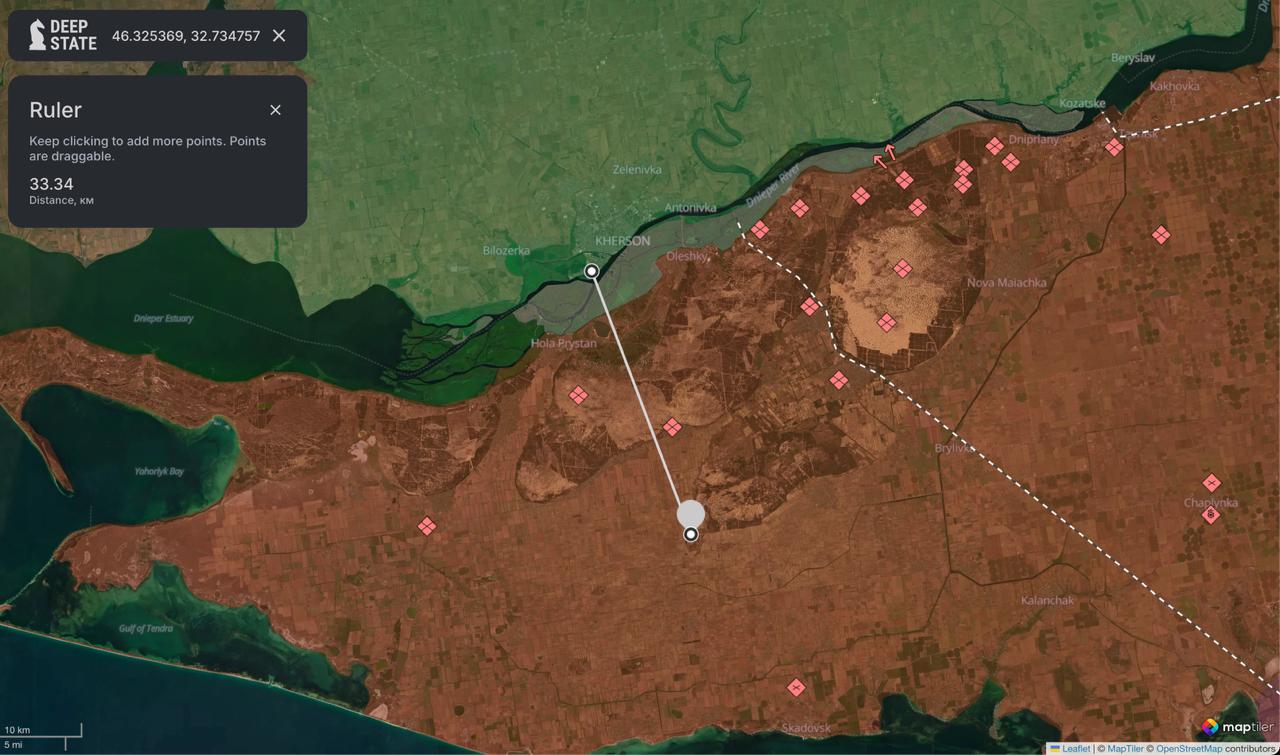Click the Deep State logo
1280x755 pixels.
(63, 35)
